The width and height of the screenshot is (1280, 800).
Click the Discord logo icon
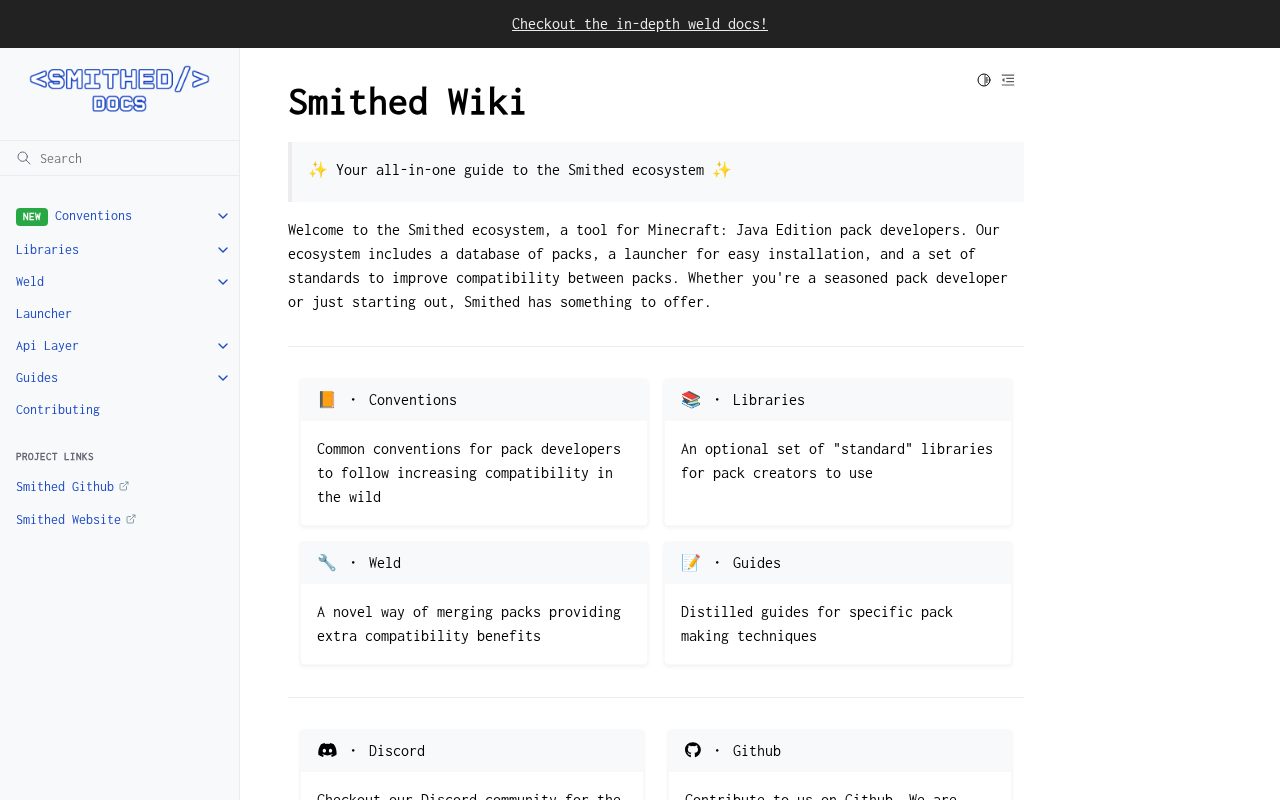(x=327, y=750)
